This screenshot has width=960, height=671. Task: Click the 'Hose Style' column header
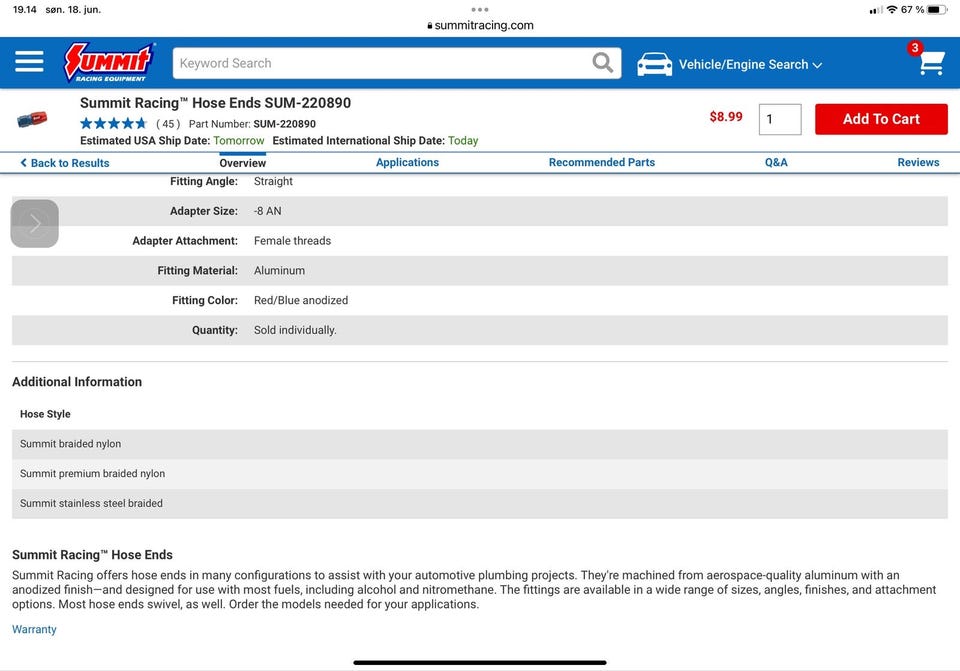click(x=45, y=414)
